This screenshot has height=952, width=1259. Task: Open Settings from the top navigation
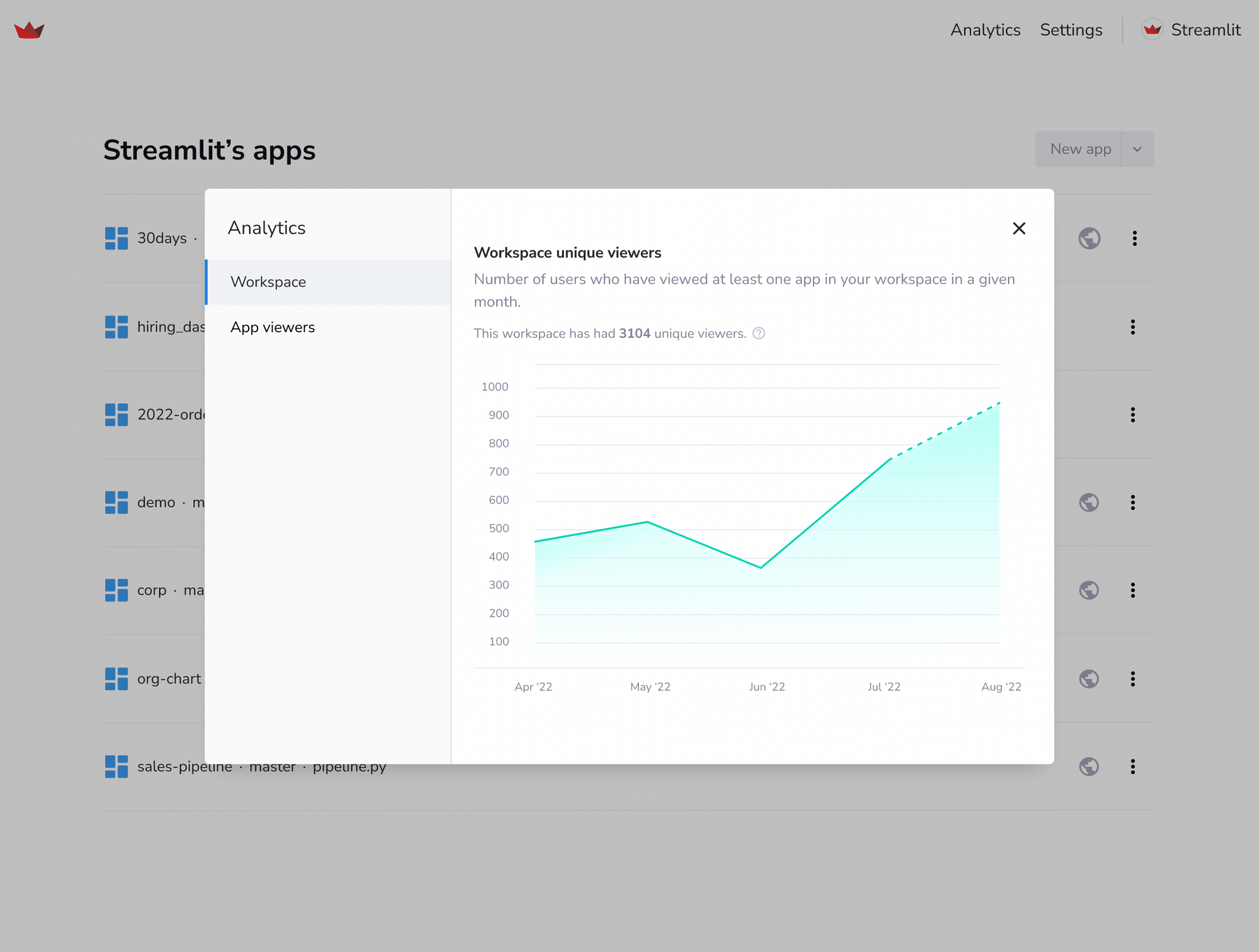click(1071, 30)
